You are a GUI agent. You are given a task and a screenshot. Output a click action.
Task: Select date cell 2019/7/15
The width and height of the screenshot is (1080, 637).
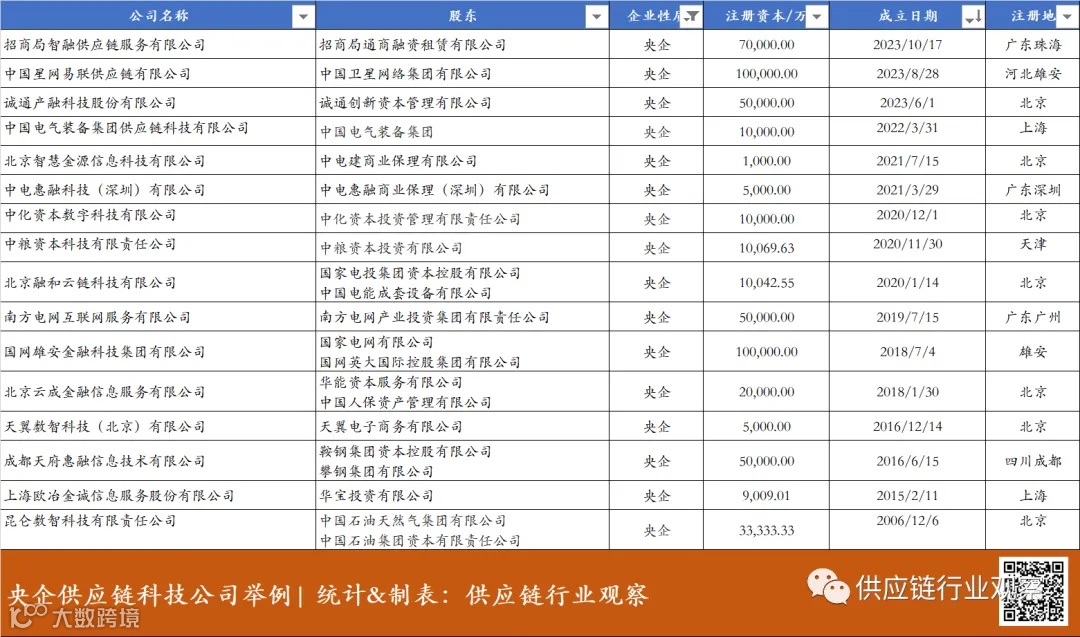click(908, 317)
